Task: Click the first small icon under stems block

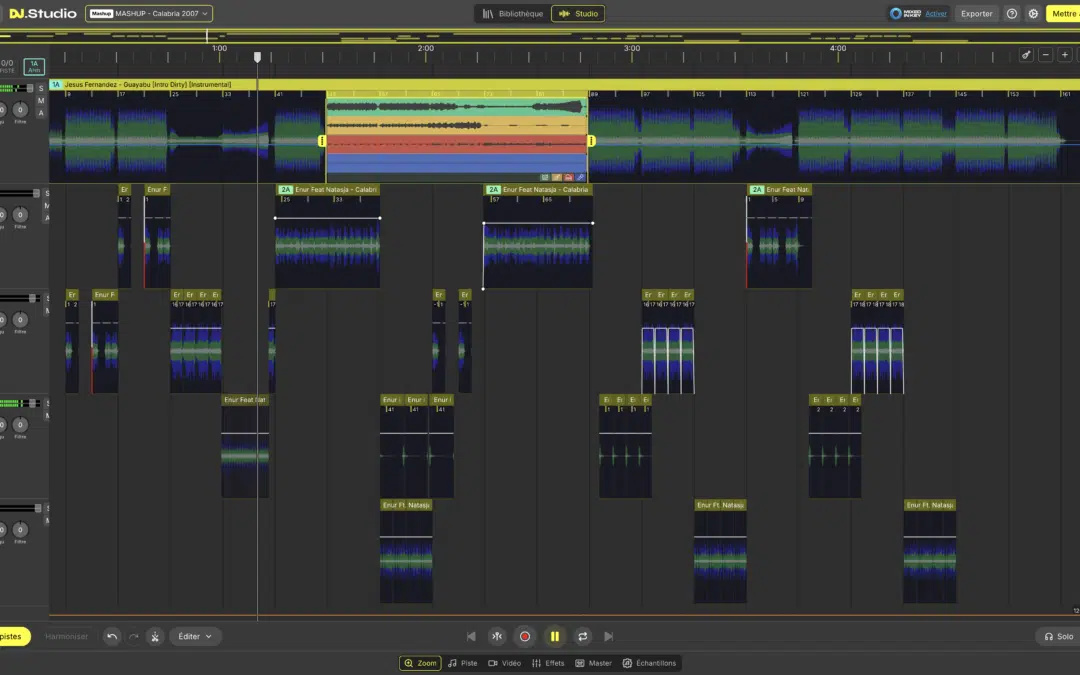Action: click(x=545, y=177)
